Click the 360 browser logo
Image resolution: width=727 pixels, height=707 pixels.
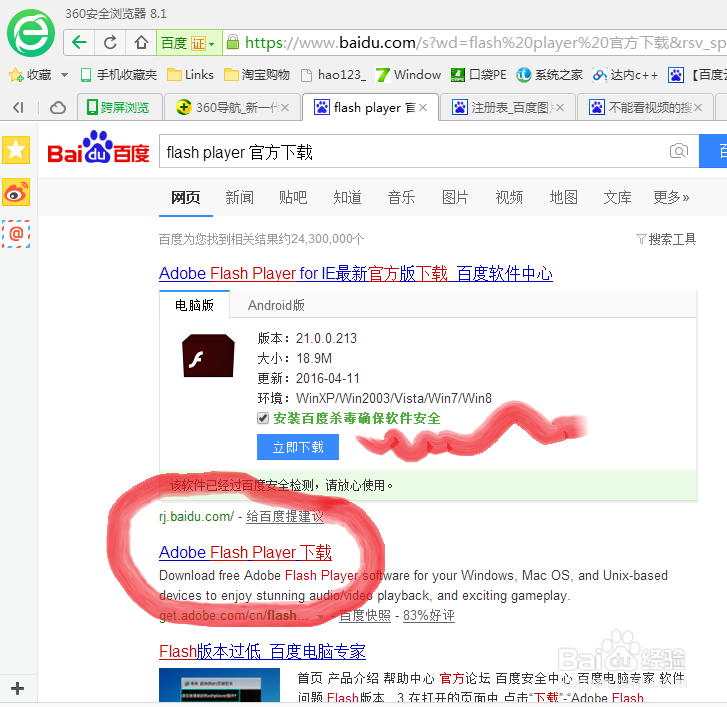(31, 33)
